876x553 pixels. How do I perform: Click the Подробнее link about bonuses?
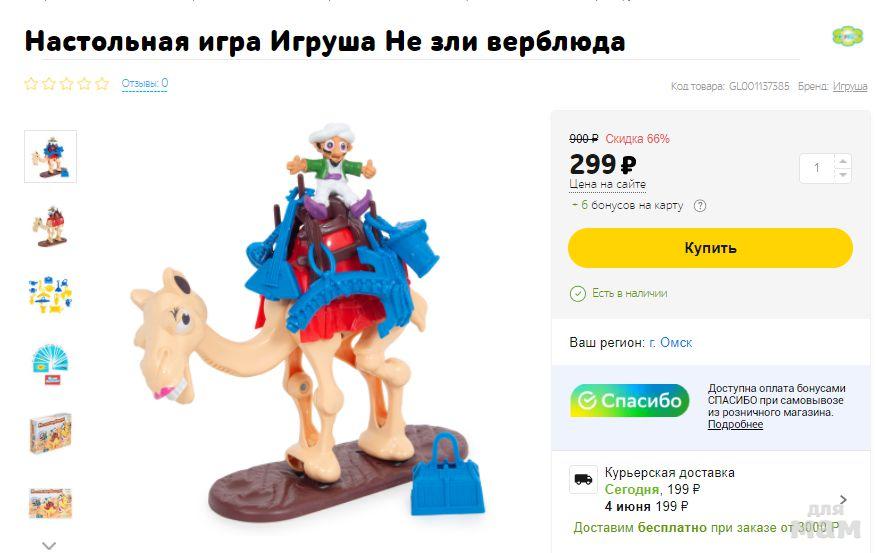click(735, 425)
